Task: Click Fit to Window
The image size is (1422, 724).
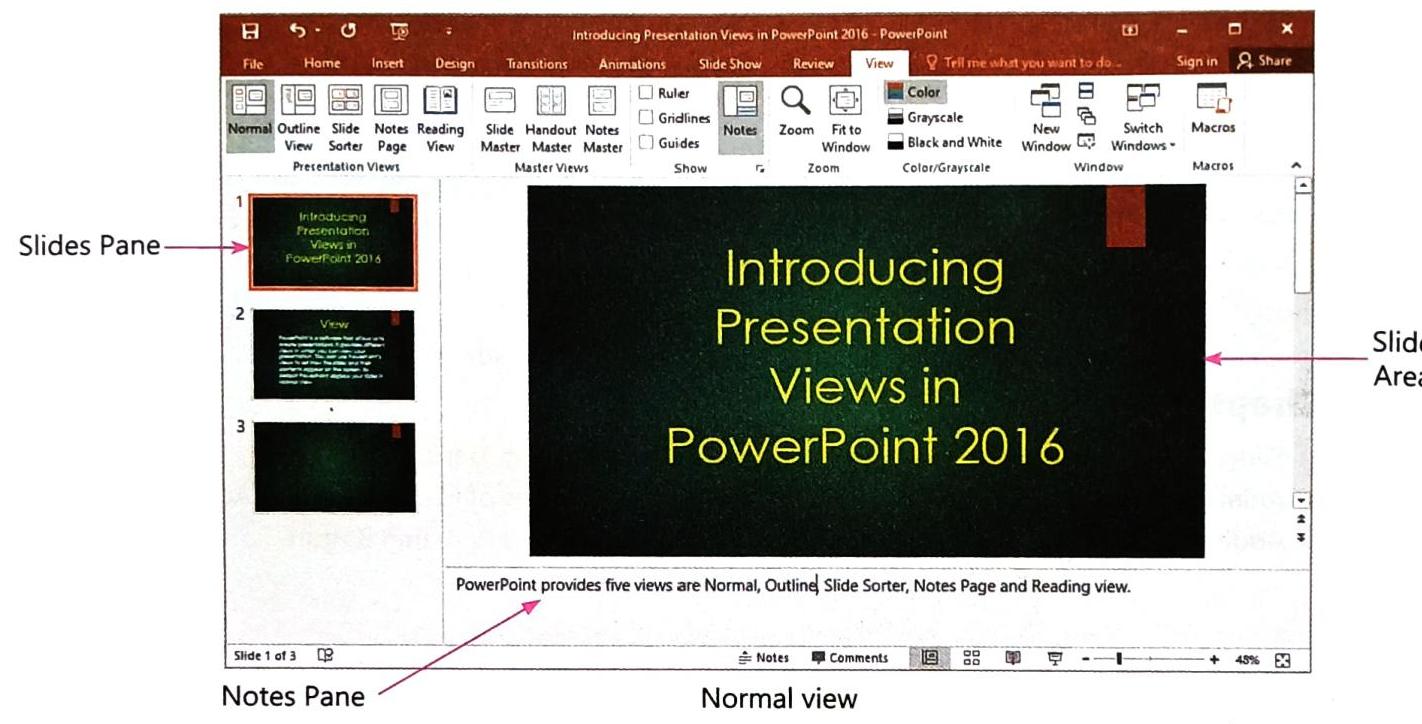Action: 846,119
